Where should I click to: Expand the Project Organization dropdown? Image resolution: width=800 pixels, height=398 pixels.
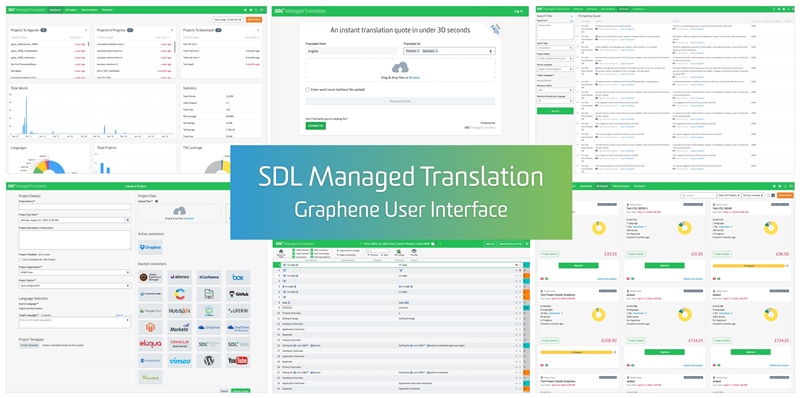74,272
